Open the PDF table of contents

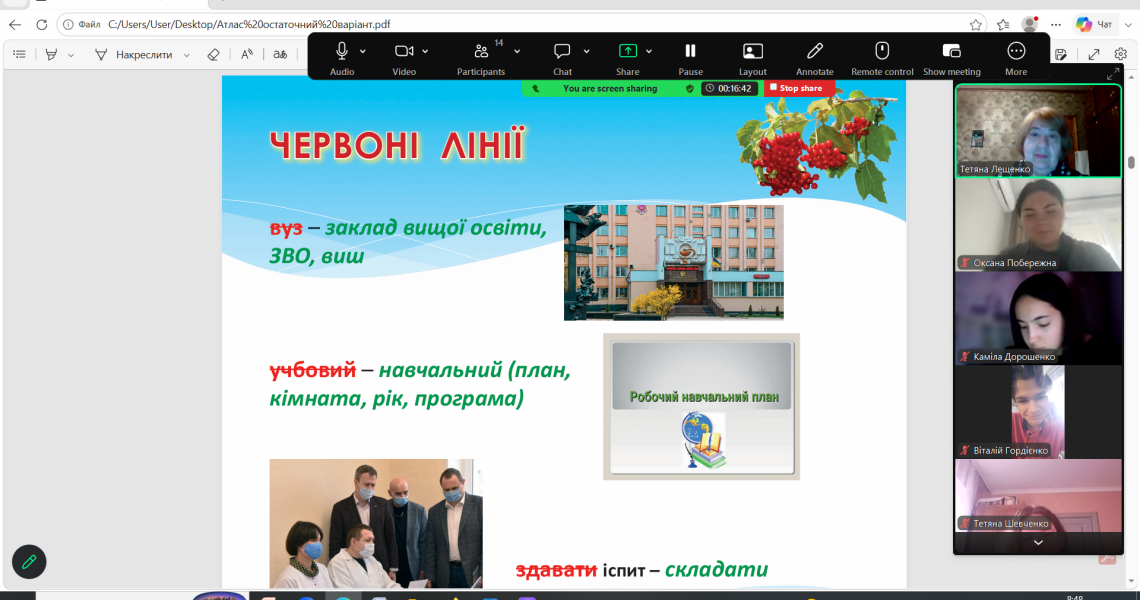[x=20, y=55]
